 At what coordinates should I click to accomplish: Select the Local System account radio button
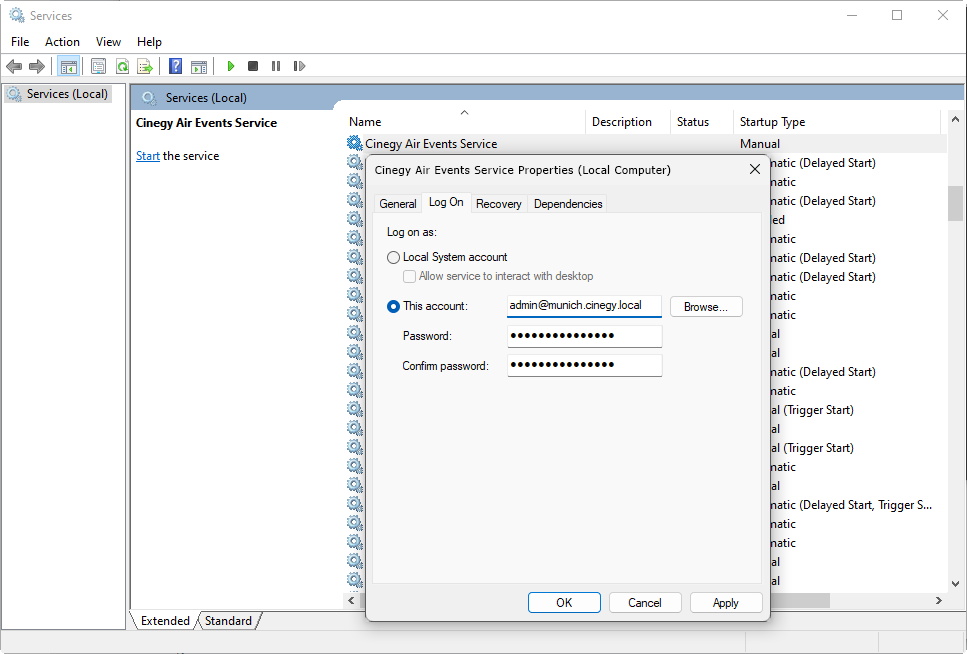(x=393, y=257)
